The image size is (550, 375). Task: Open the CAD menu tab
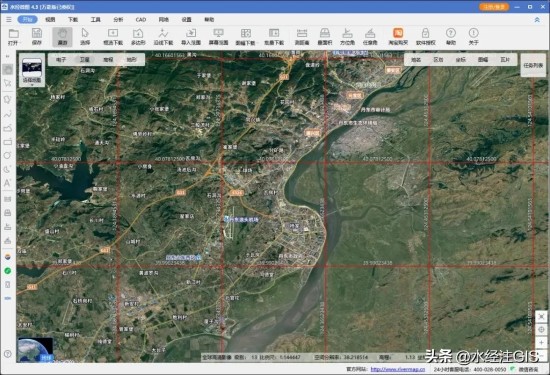pyautogui.click(x=141, y=20)
